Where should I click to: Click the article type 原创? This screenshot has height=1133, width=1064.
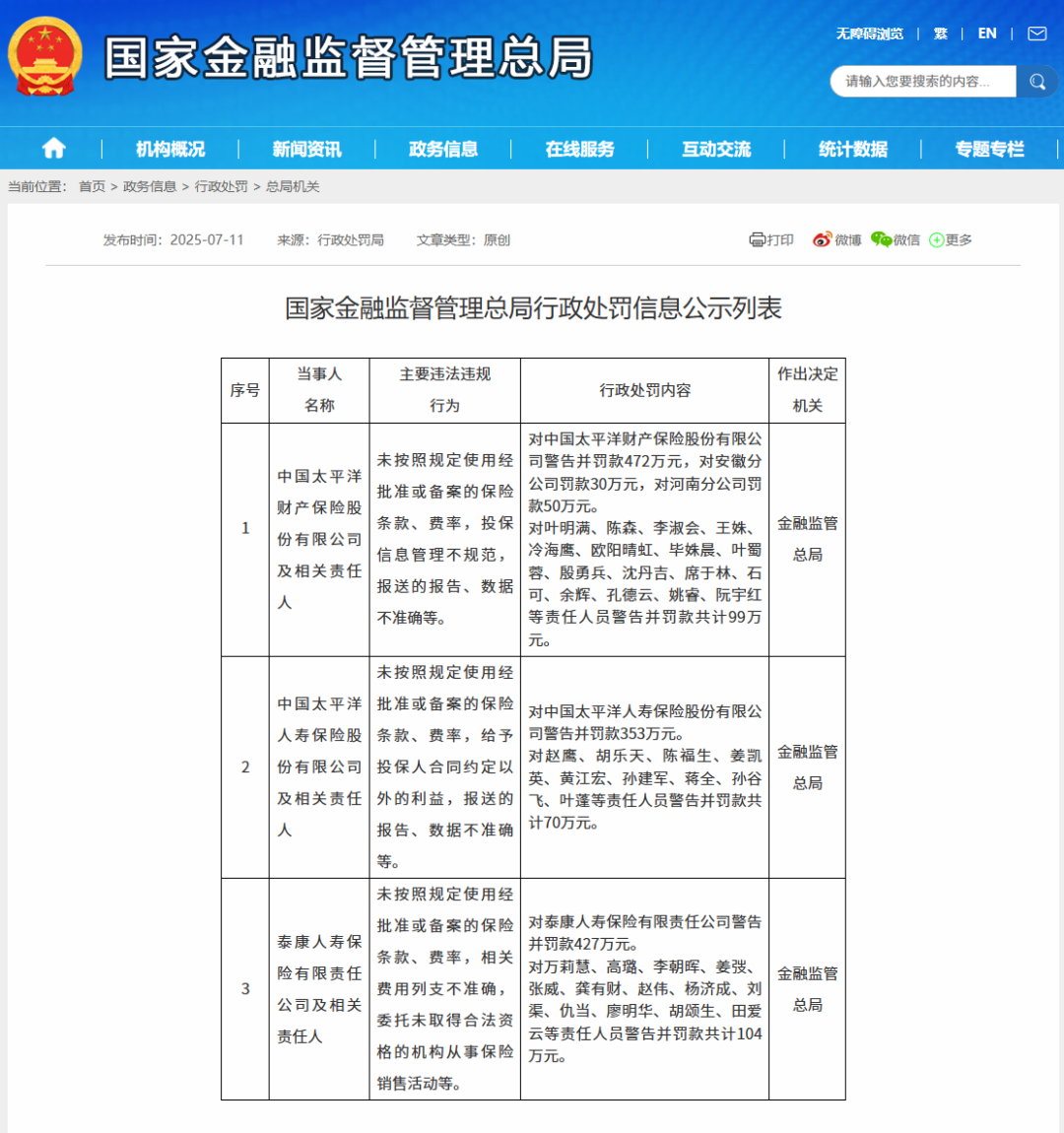497,239
